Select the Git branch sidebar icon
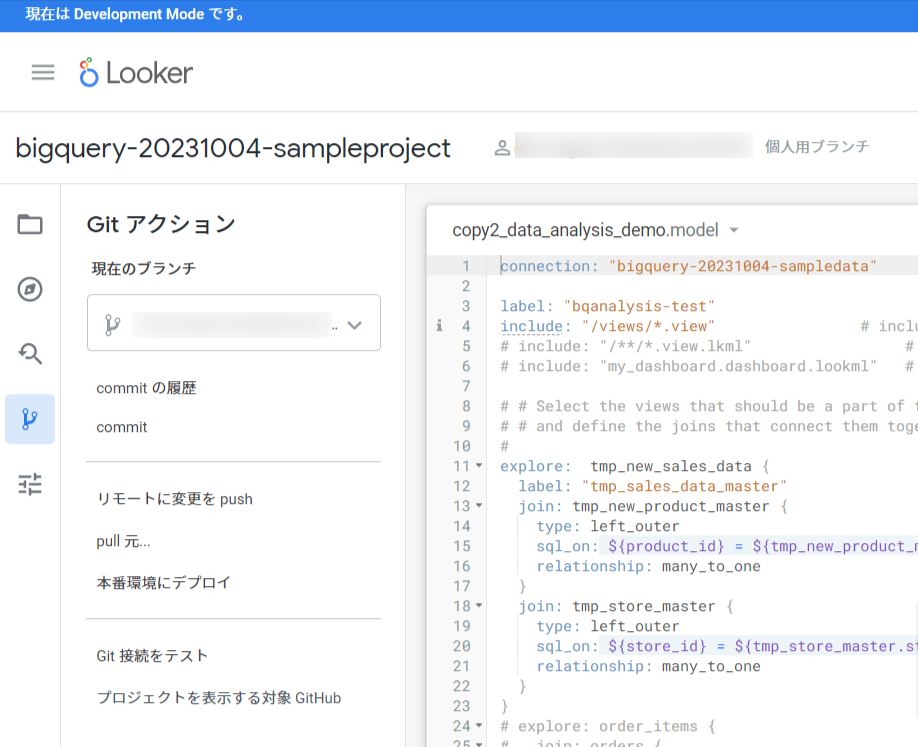Viewport: 918px width, 747px height. click(x=29, y=419)
